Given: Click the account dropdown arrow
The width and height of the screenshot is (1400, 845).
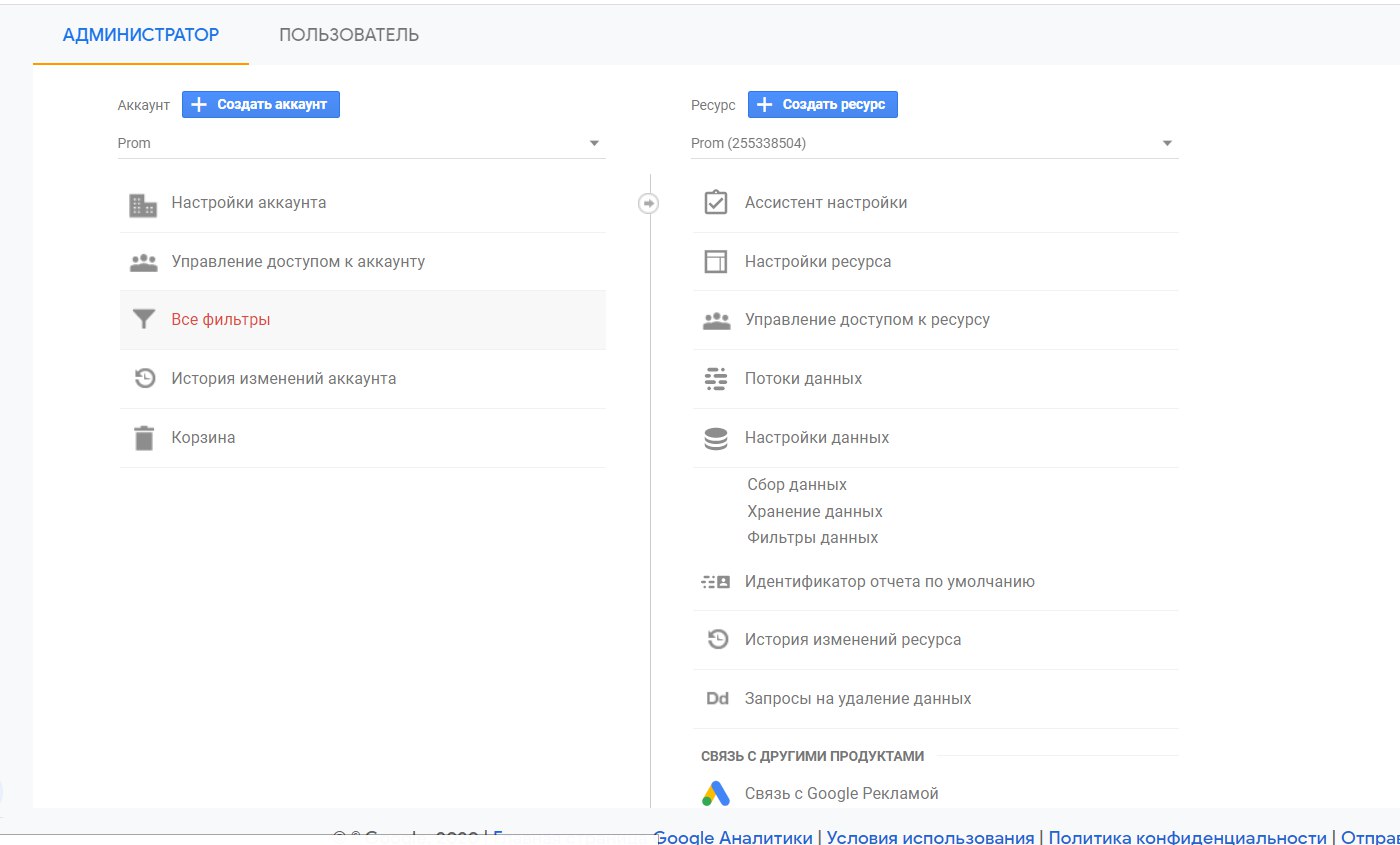Looking at the screenshot, I should tap(595, 143).
